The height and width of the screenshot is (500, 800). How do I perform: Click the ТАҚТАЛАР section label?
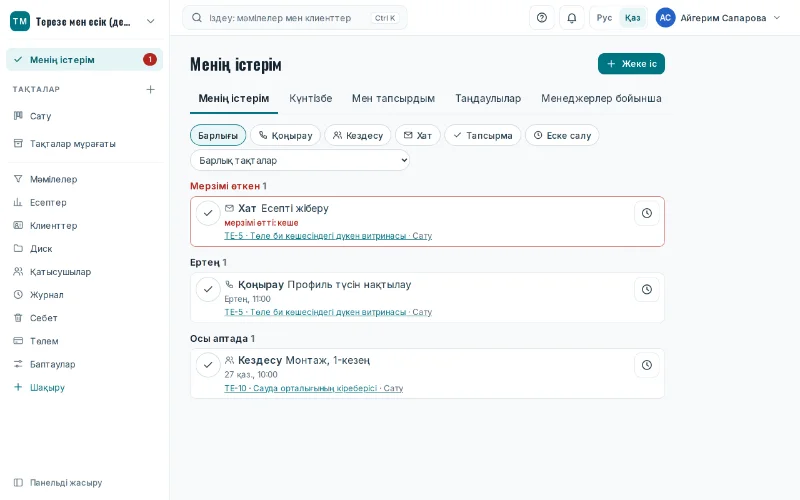(x=36, y=89)
